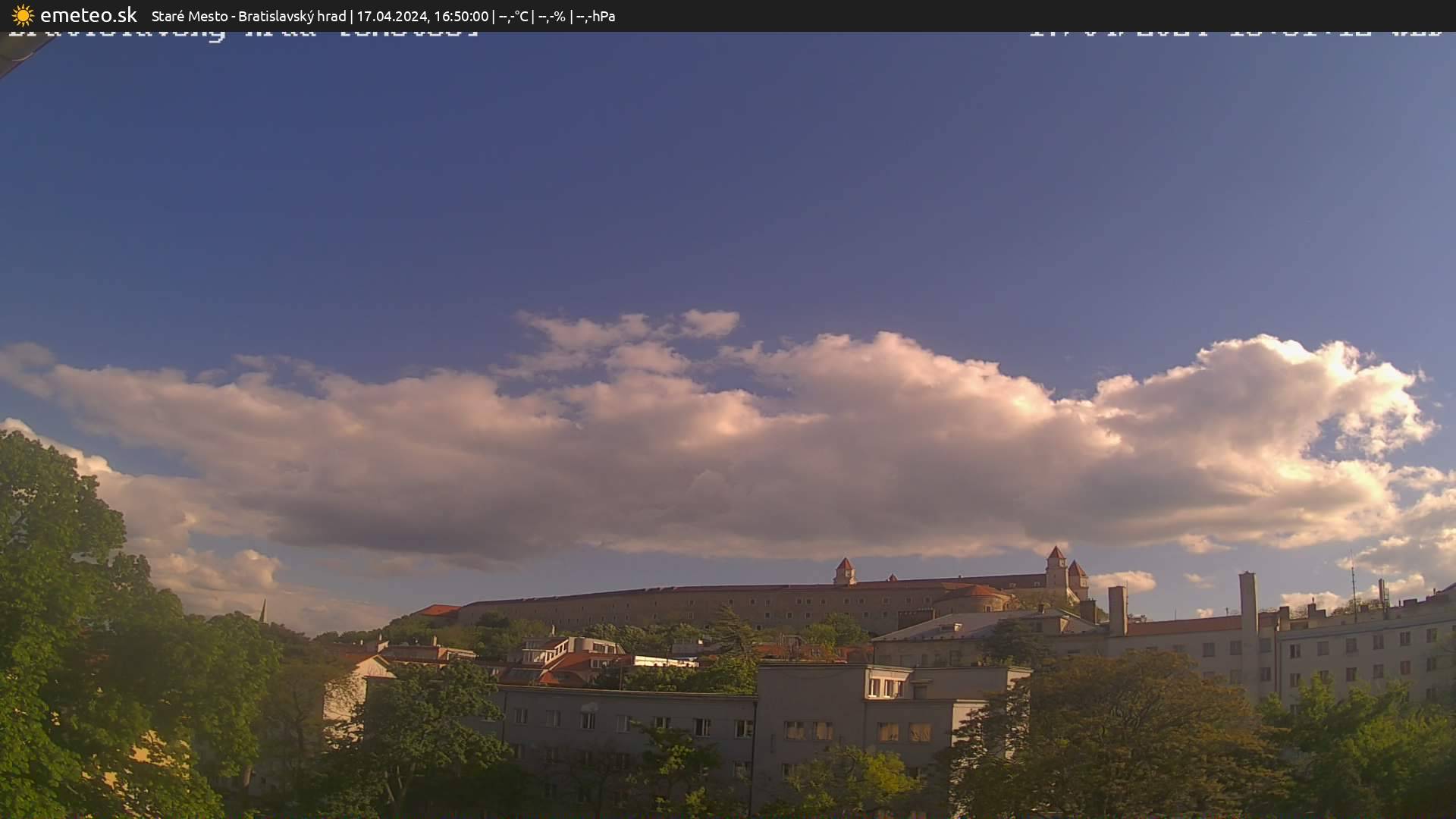
Task: Click the church spire on left horizon
Action: (x=263, y=609)
